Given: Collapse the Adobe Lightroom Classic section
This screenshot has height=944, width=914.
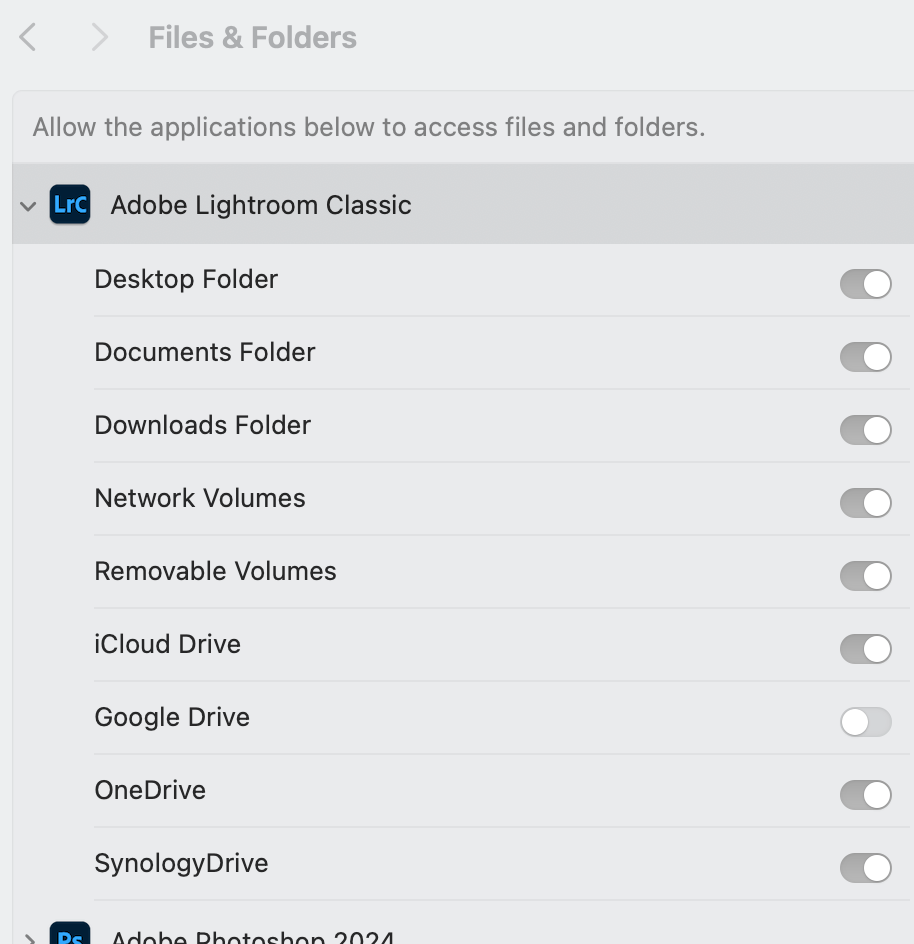Looking at the screenshot, I should point(28,206).
